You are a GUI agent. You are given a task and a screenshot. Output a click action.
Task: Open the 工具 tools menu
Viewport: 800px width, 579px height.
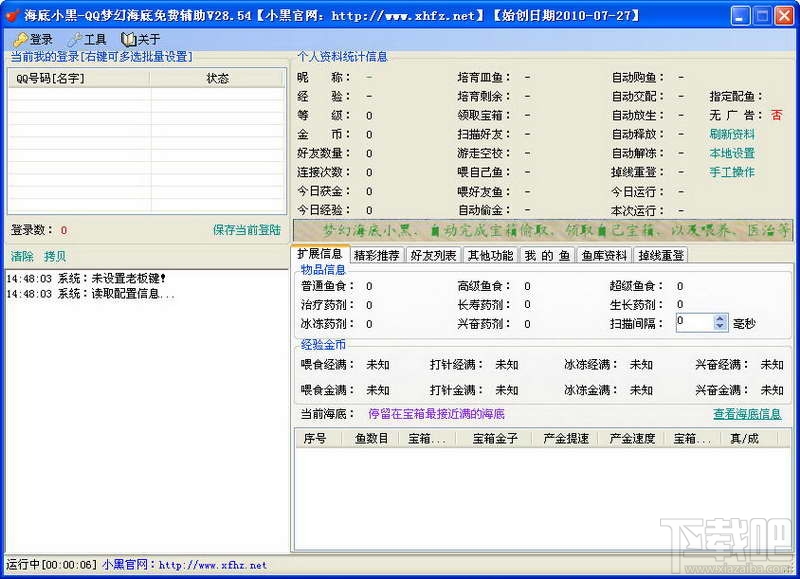87,39
